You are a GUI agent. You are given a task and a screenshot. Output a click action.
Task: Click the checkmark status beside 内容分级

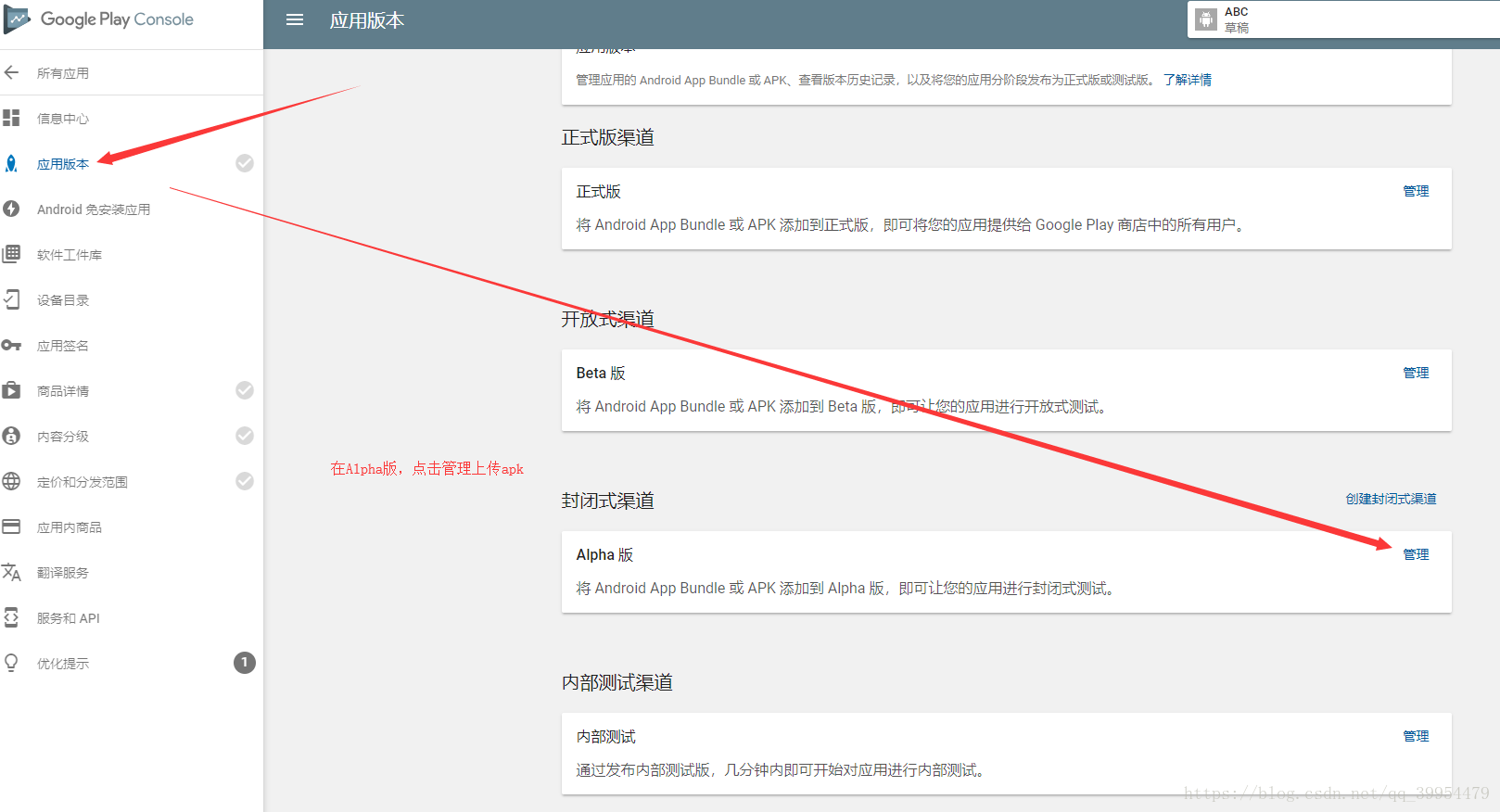[245, 436]
